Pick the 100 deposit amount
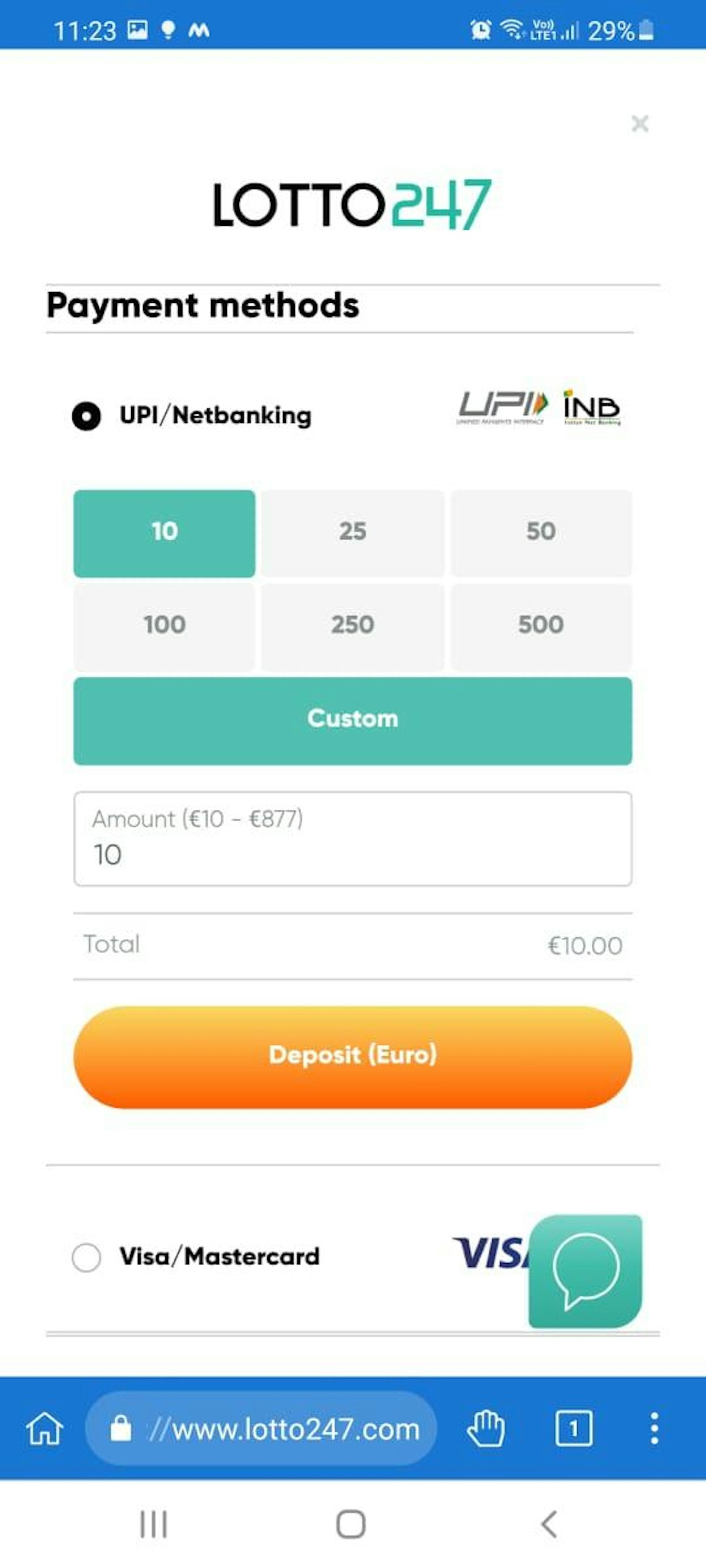 click(x=165, y=626)
